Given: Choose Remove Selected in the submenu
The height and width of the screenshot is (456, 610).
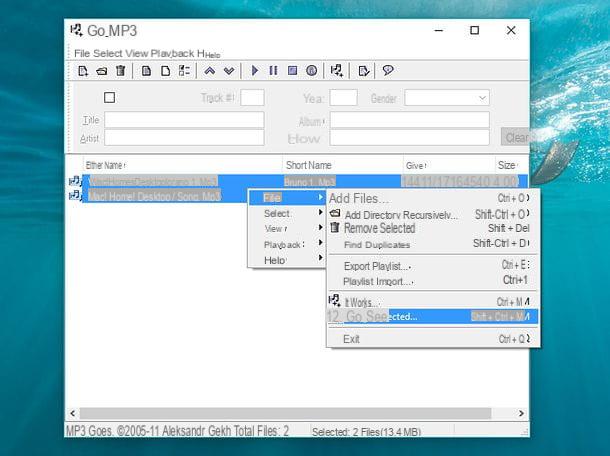Looking at the screenshot, I should coord(433,228).
